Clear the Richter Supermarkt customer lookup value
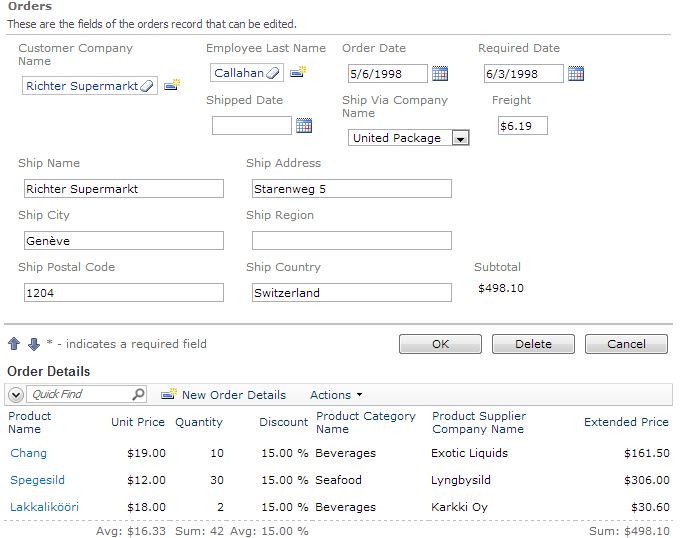 coord(147,87)
